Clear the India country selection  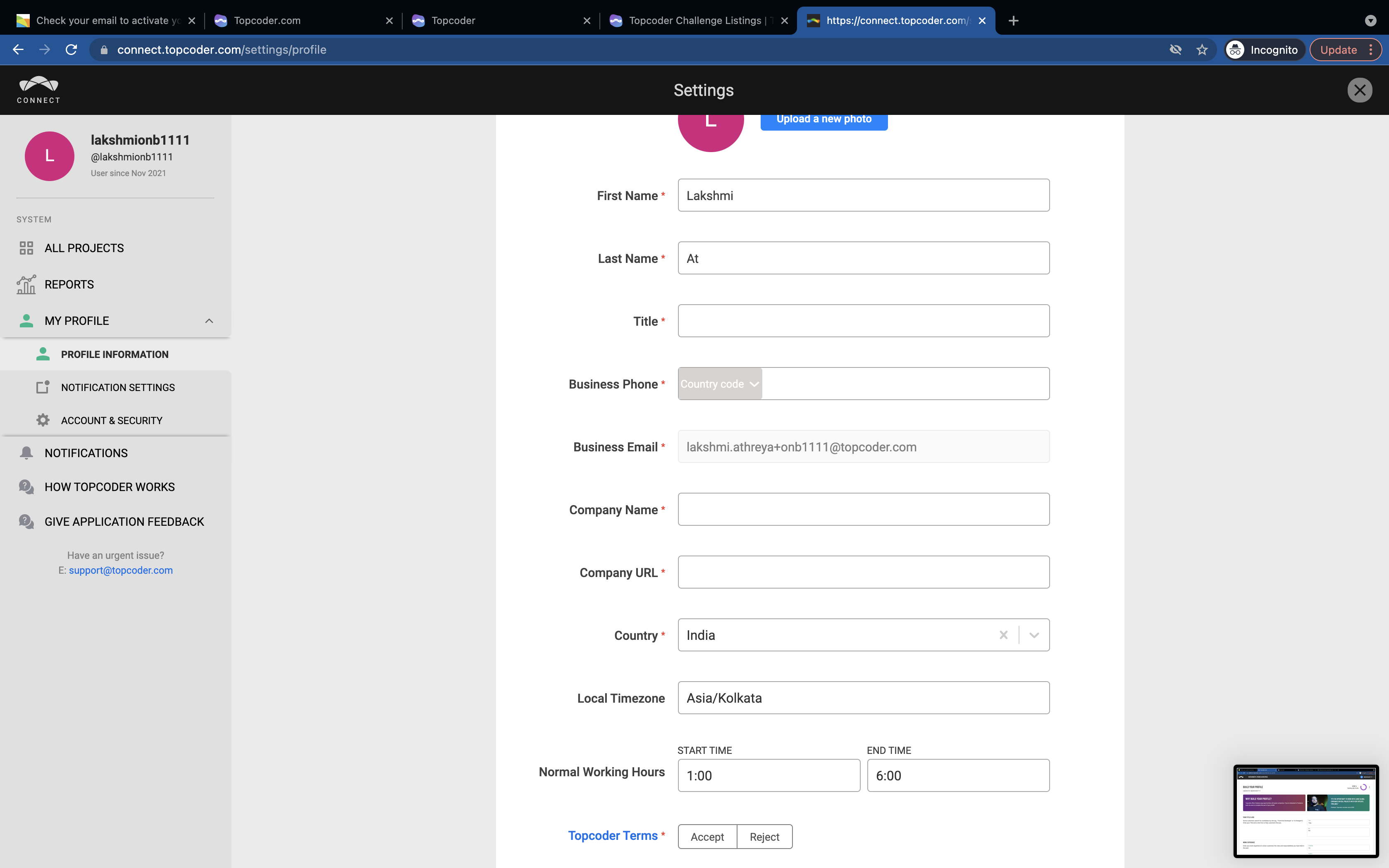(1003, 635)
